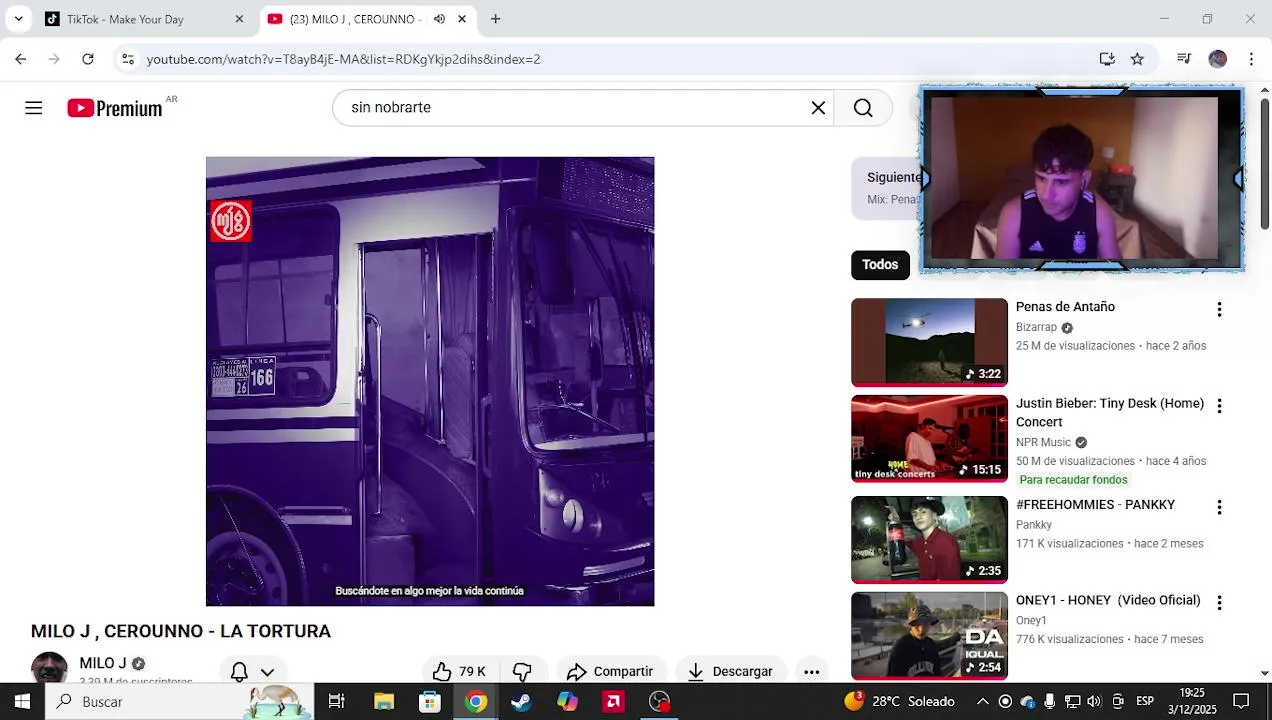The image size is (1272, 720).
Task: Open AMD Software from taskbar
Action: click(613, 701)
